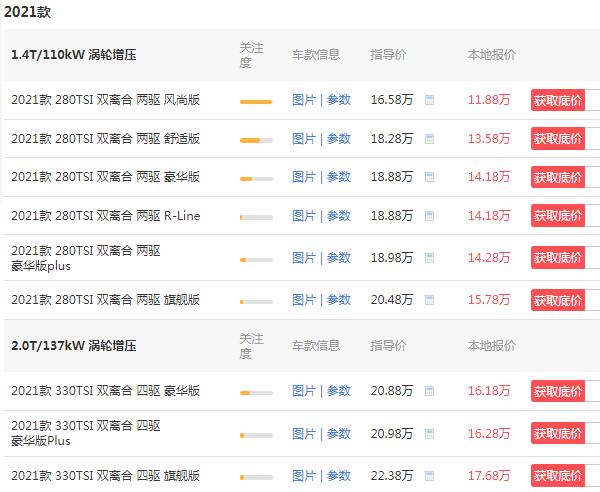The width and height of the screenshot is (600, 492).
Task: Get lowest price for 舒适版 model
Action: pyautogui.click(x=558, y=138)
